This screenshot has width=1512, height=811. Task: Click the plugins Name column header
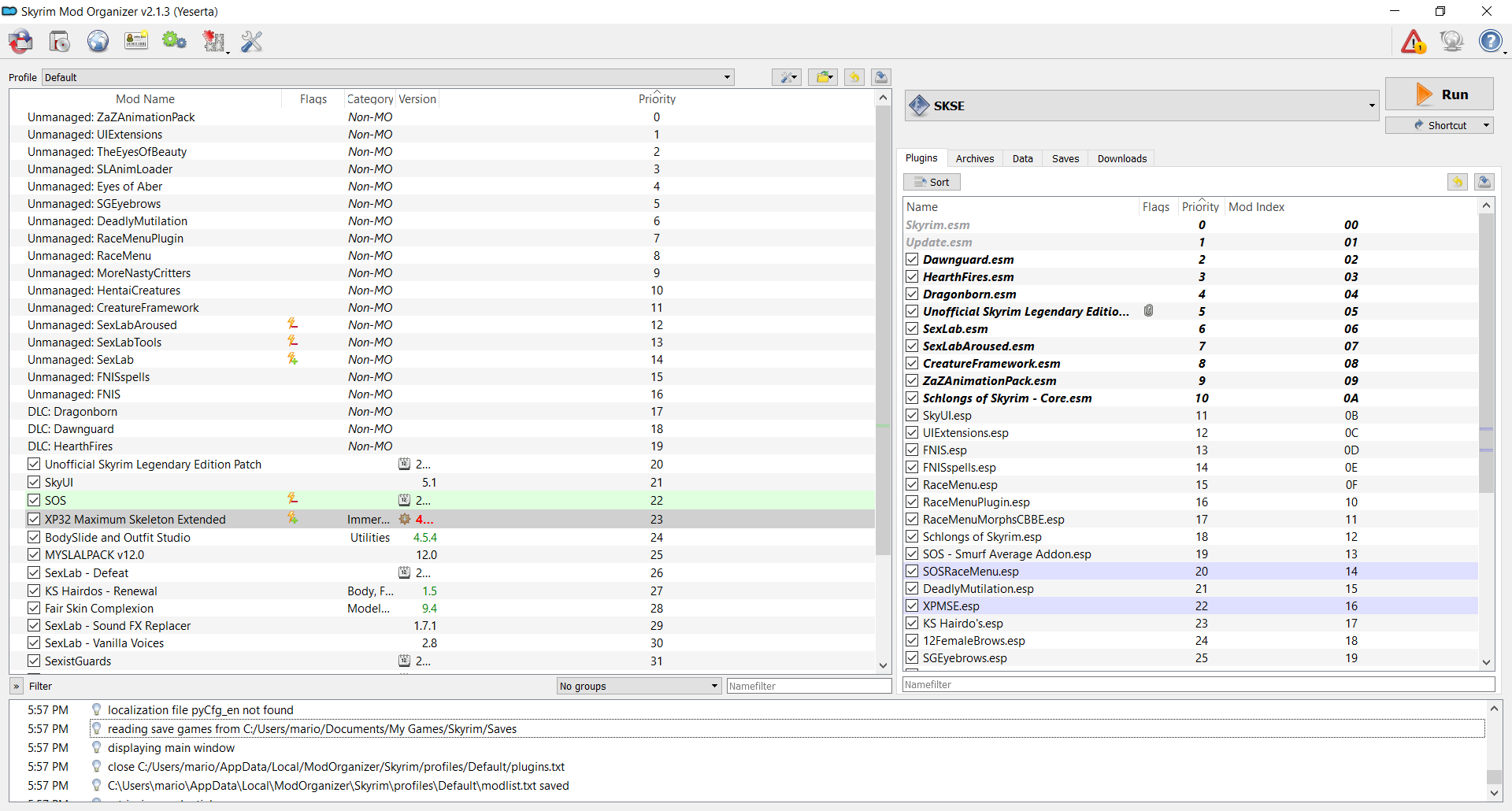1021,206
